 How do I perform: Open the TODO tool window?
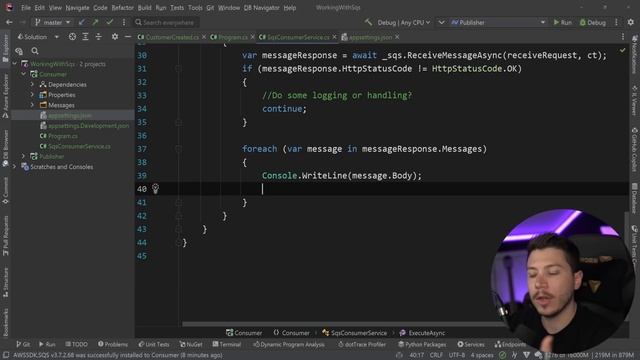click(x=76, y=344)
